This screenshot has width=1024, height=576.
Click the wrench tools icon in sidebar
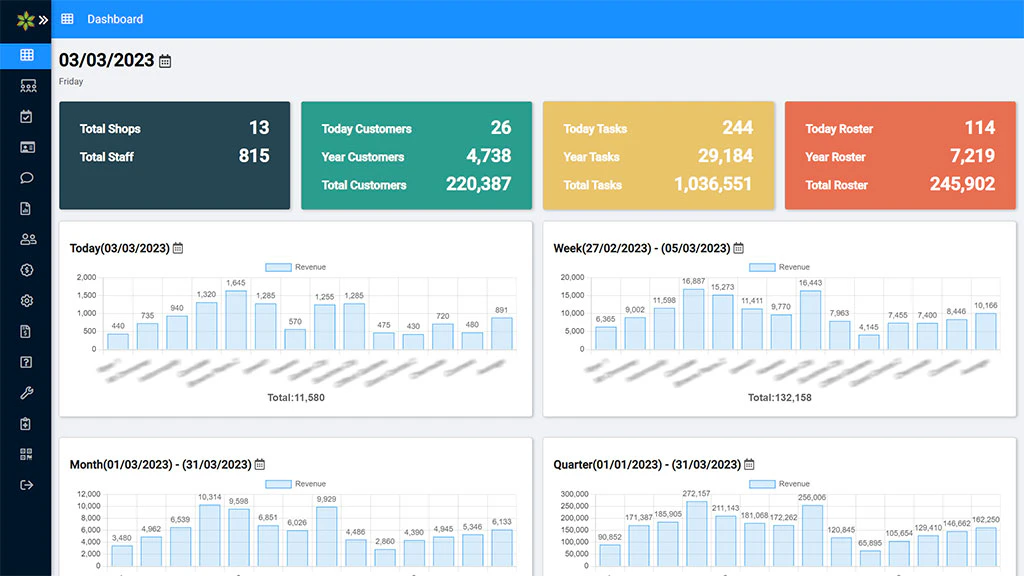pyautogui.click(x=26, y=393)
